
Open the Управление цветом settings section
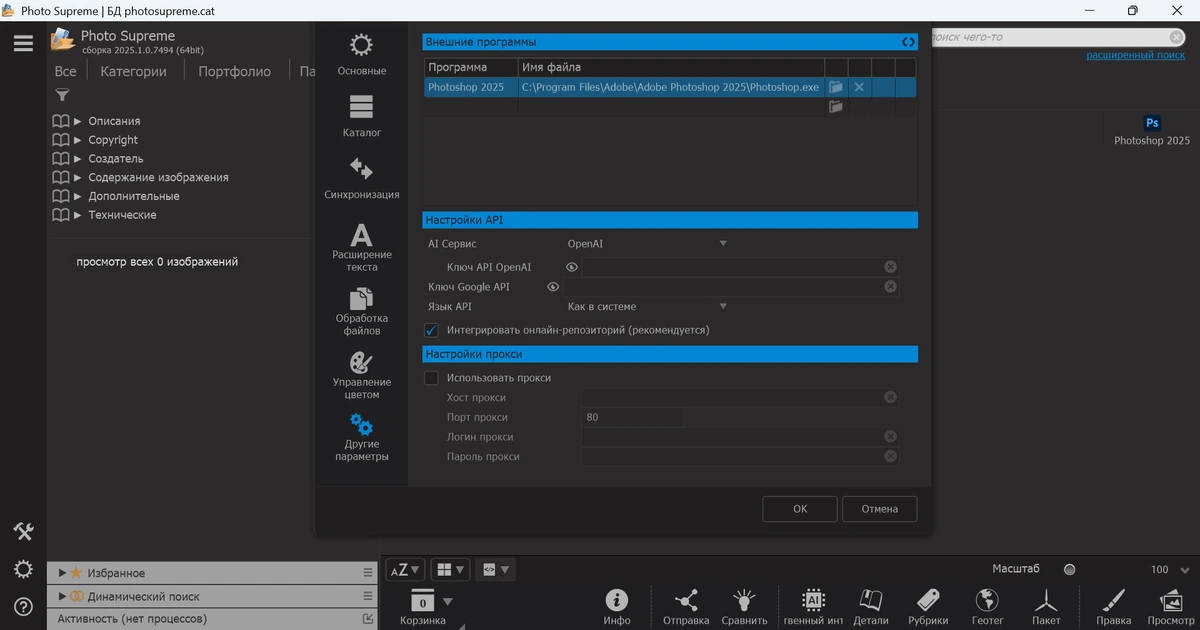click(x=361, y=375)
